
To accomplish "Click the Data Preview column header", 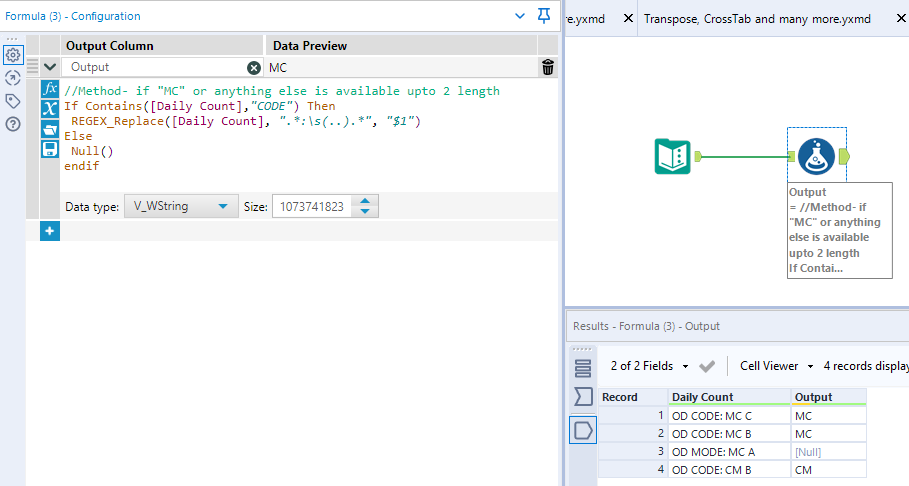I will coord(401,46).
